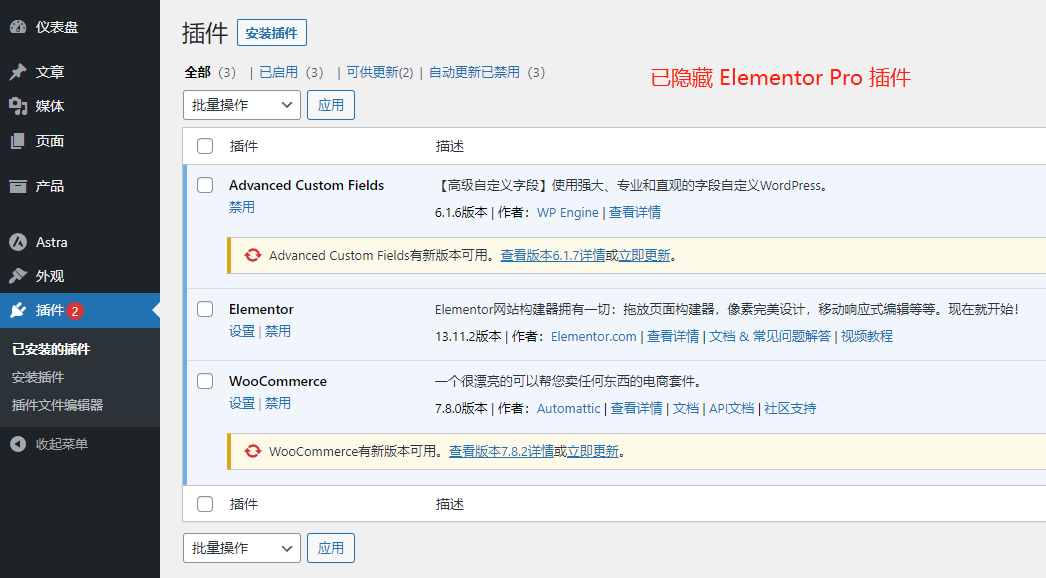Show the 全部 plugins filter
The height and width of the screenshot is (578, 1046).
197,72
